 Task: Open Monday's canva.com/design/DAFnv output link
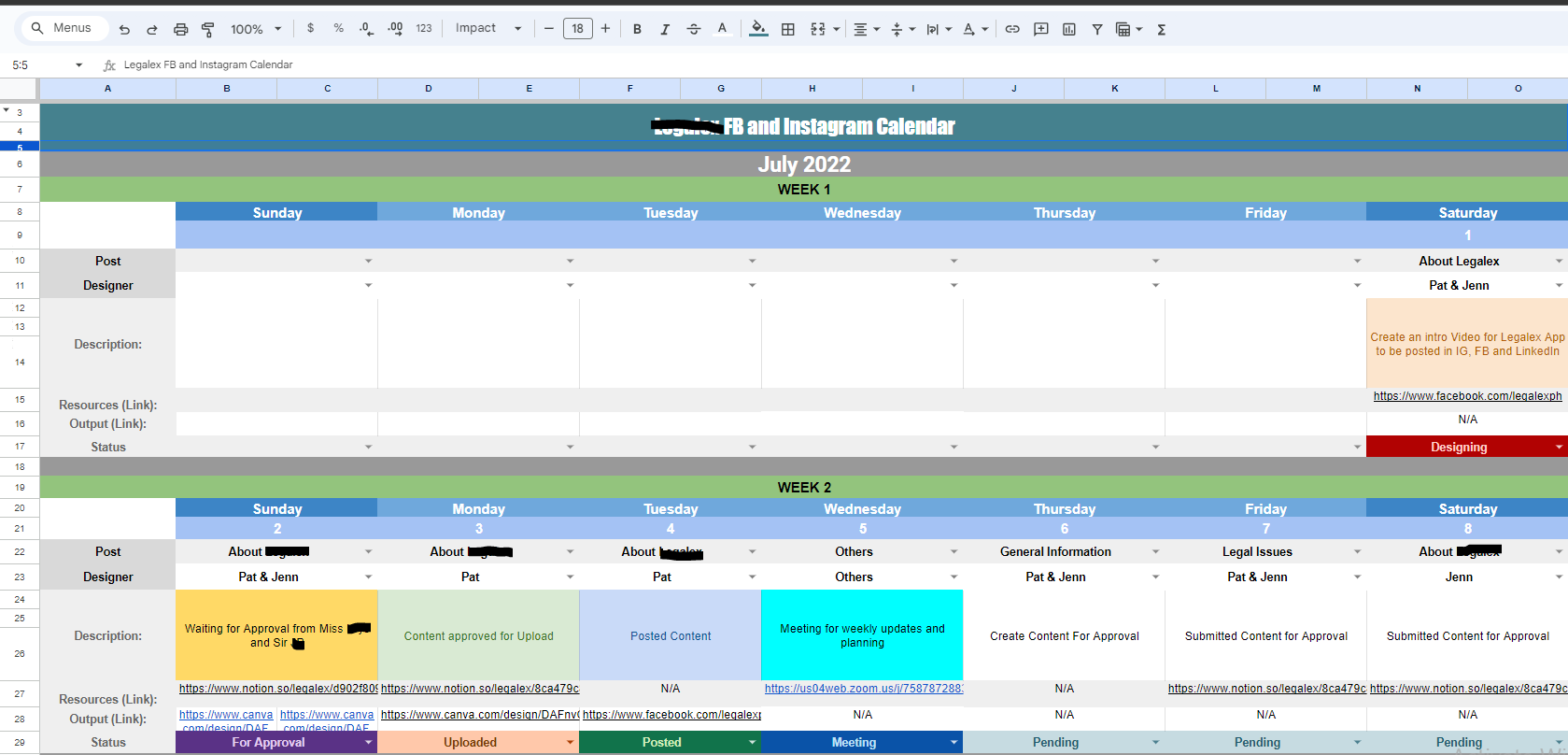tap(480, 715)
